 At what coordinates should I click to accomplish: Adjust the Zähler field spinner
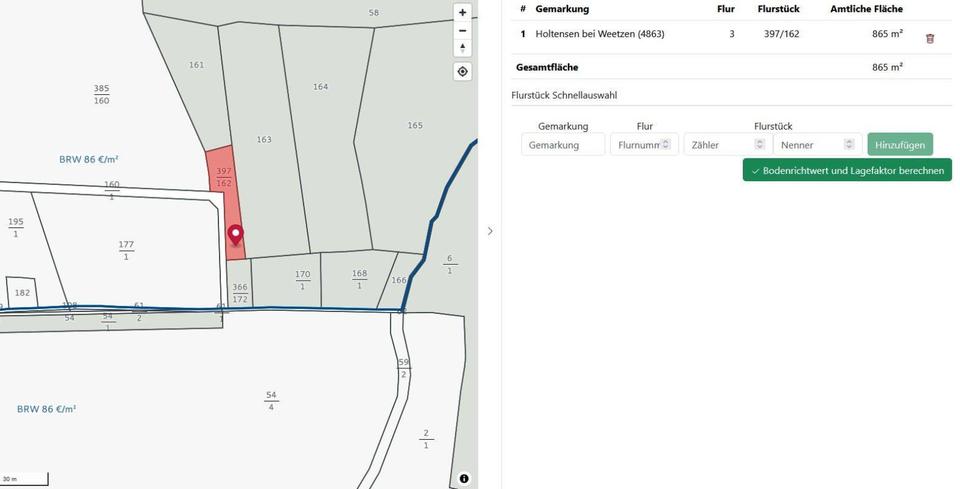tap(759, 144)
